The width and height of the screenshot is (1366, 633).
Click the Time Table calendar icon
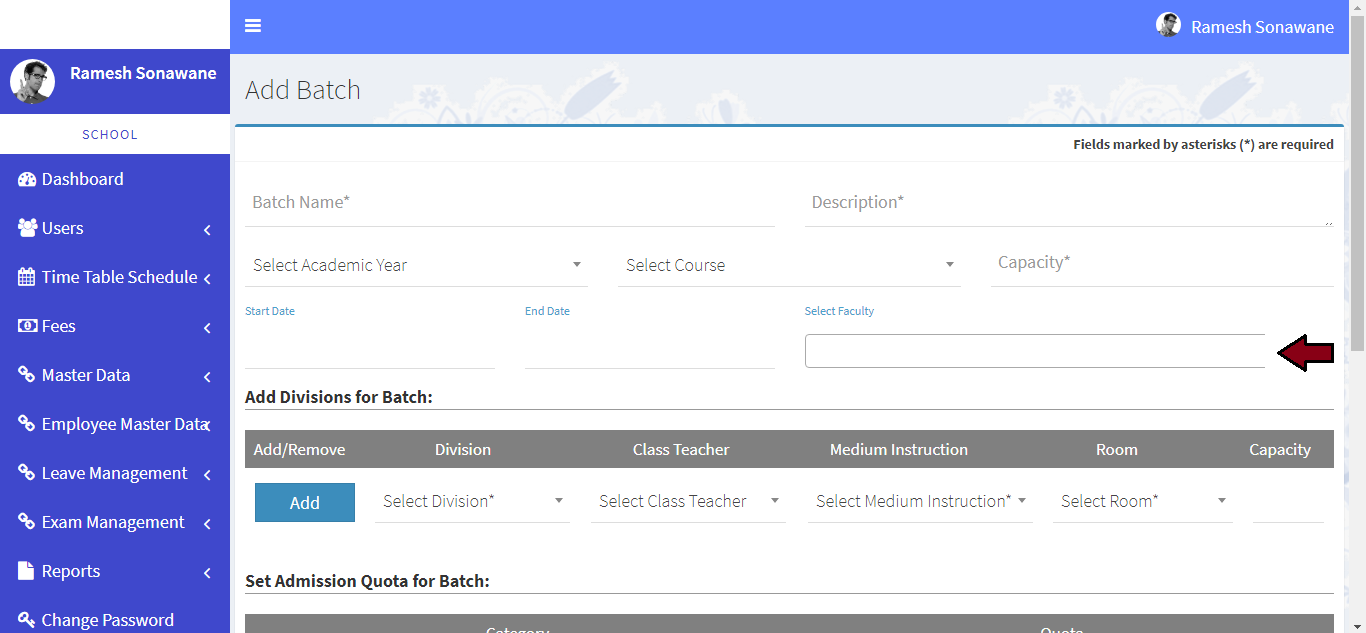click(27, 277)
